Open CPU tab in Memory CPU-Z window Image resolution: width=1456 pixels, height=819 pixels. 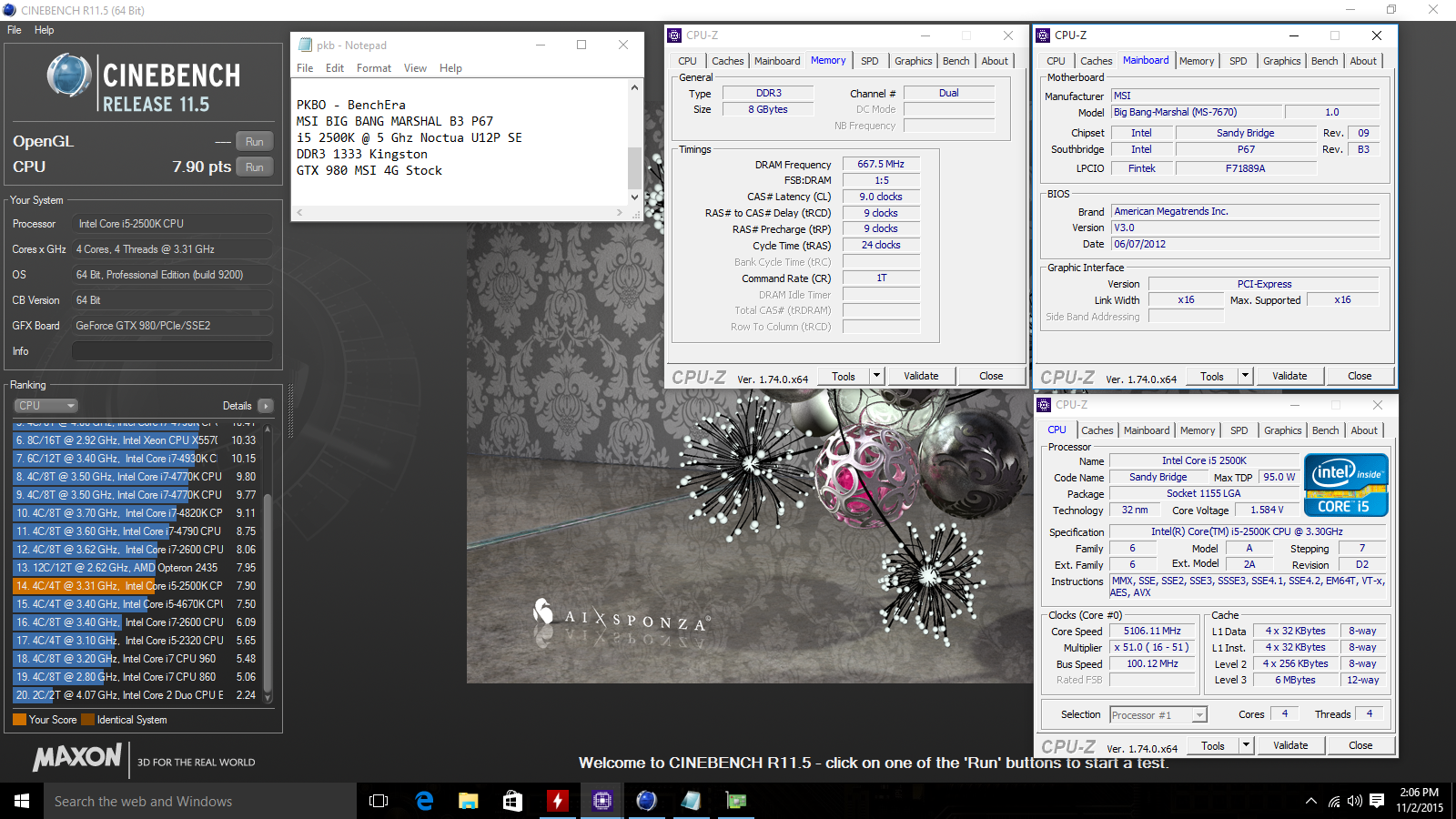click(x=687, y=61)
